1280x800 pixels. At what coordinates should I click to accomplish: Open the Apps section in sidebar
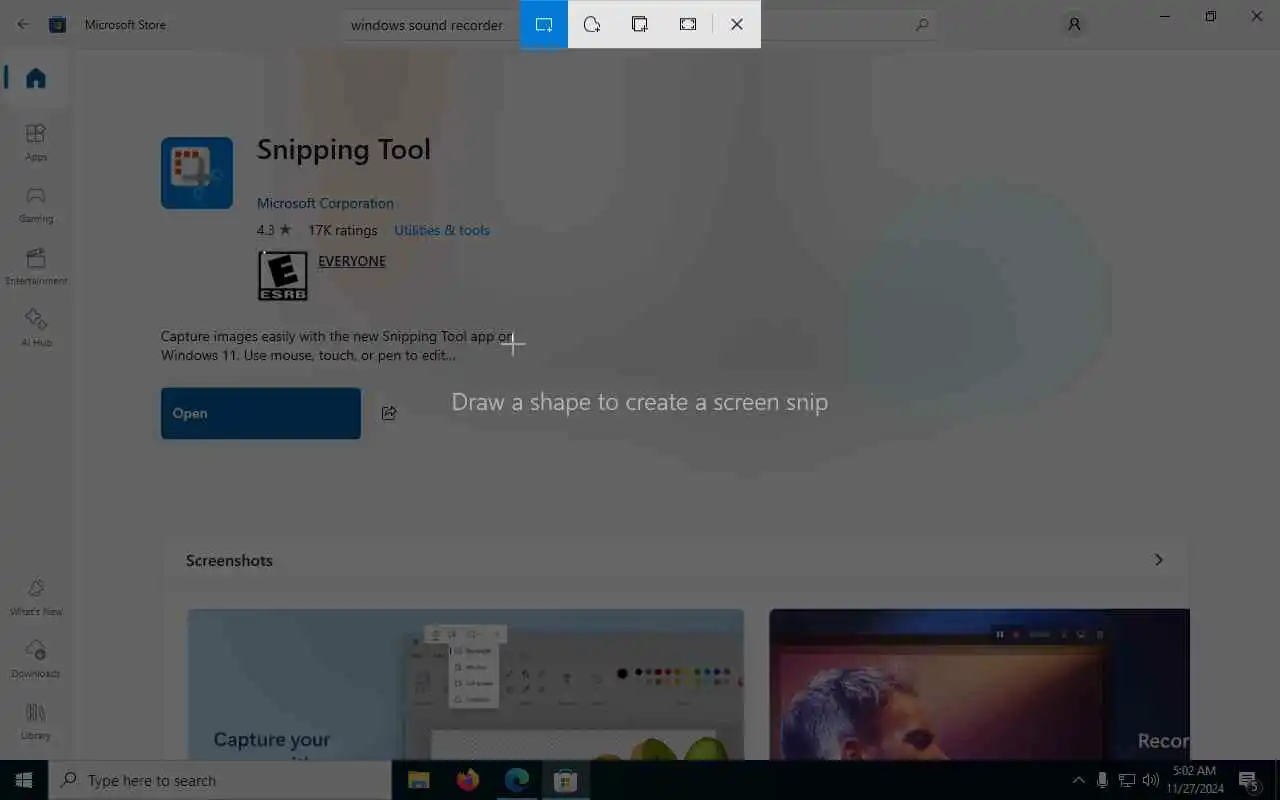36,142
